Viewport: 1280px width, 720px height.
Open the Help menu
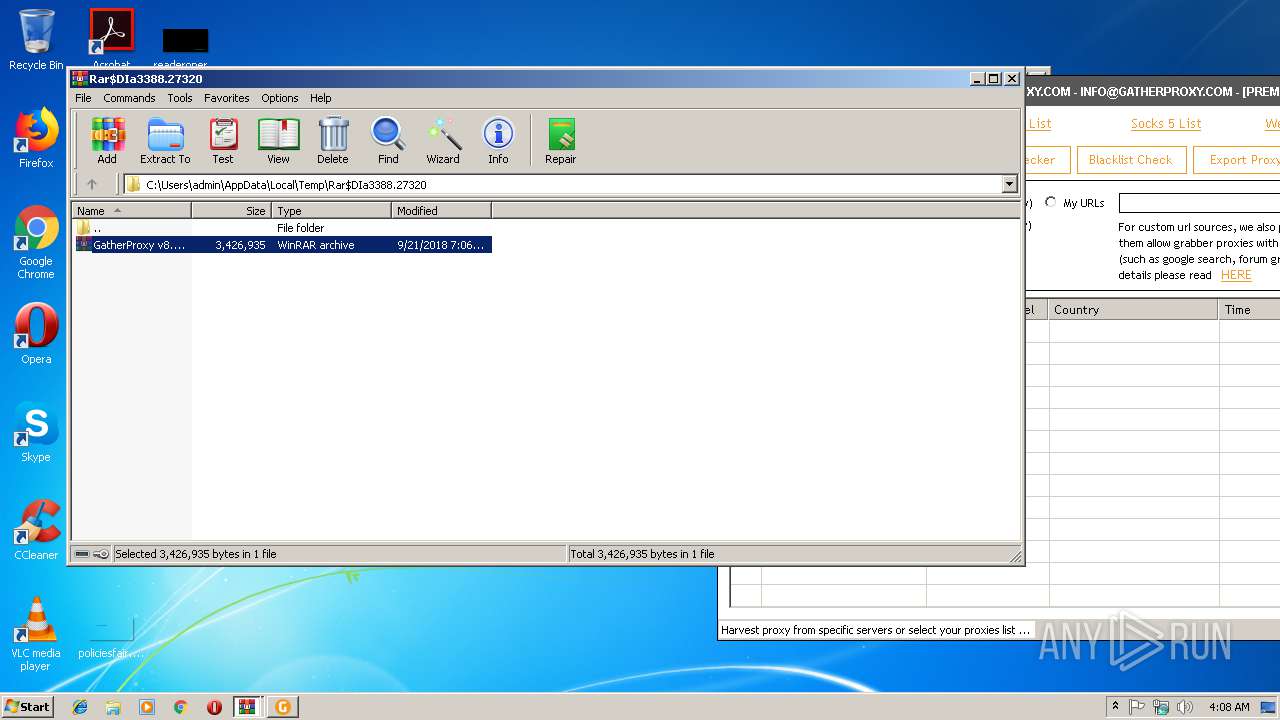[x=320, y=98]
